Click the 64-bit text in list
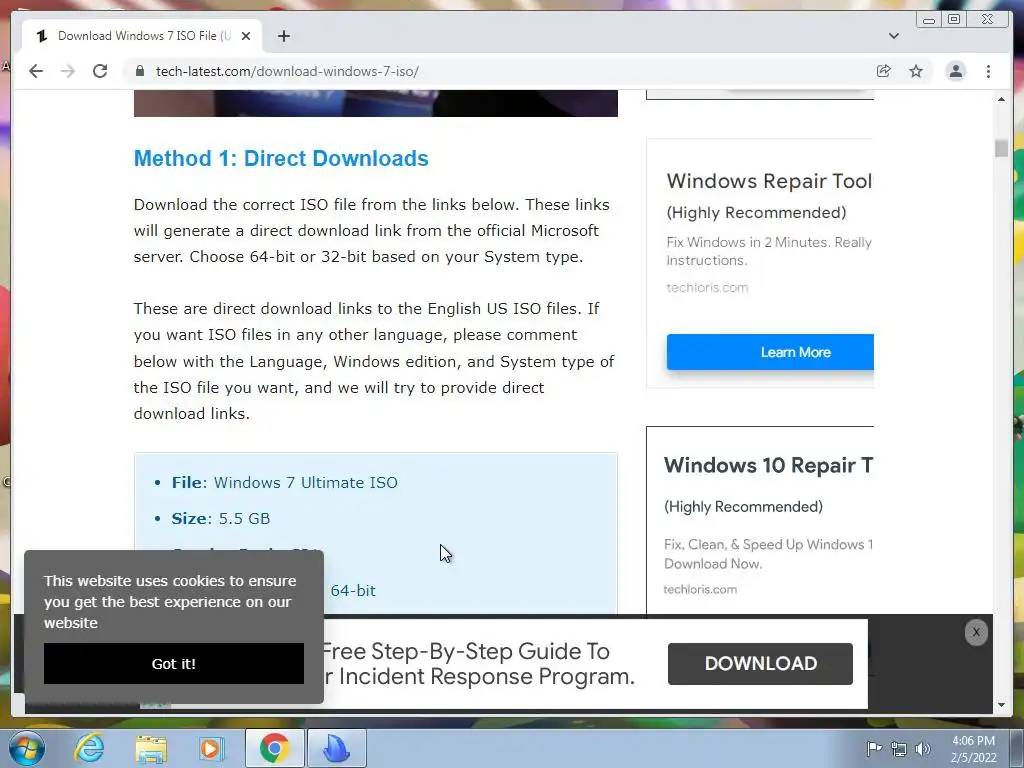This screenshot has width=1024, height=768. point(353,590)
